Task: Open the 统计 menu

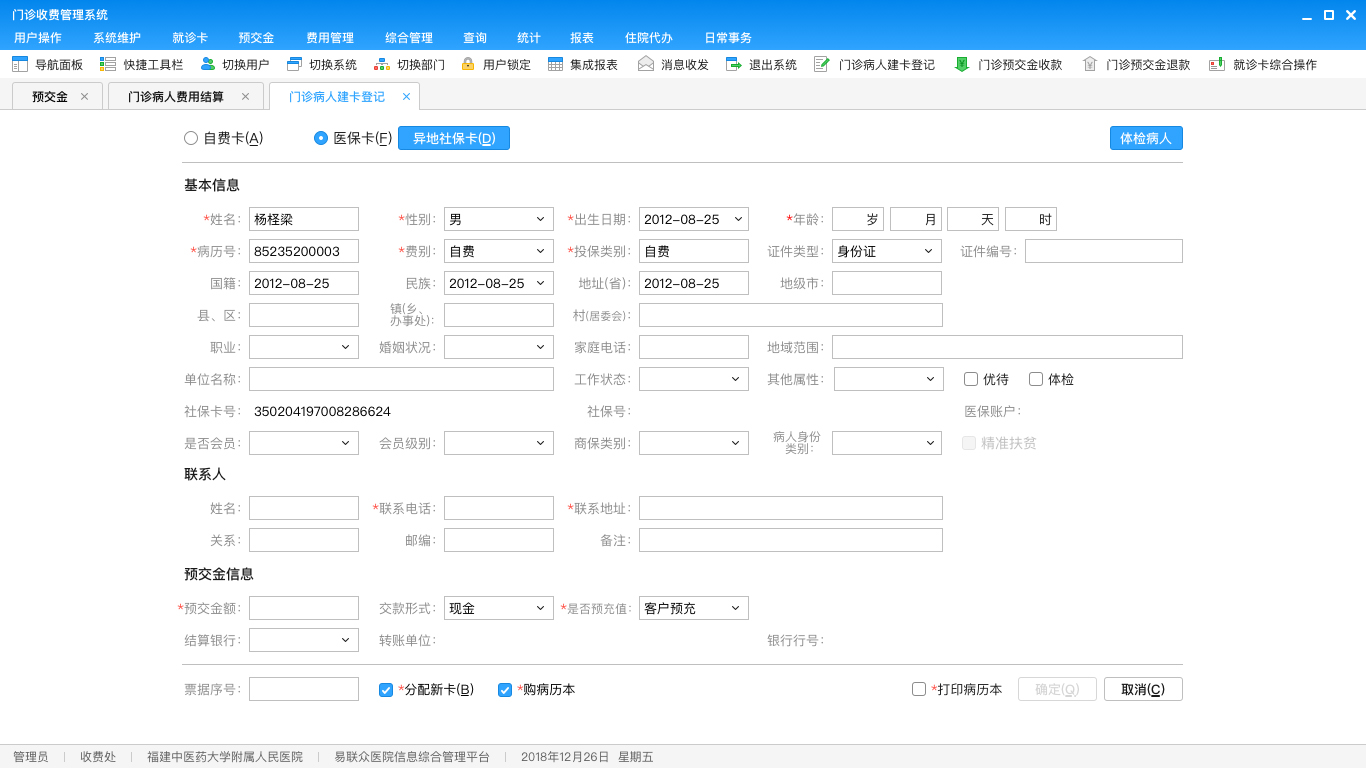Action: click(529, 38)
